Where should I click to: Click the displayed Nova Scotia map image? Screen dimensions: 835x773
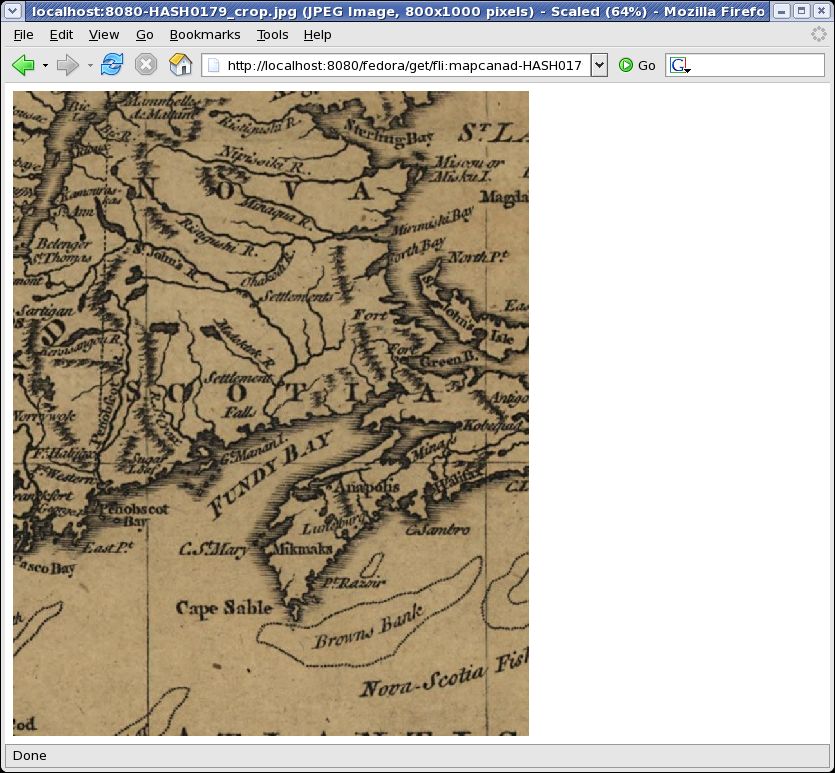click(271, 413)
